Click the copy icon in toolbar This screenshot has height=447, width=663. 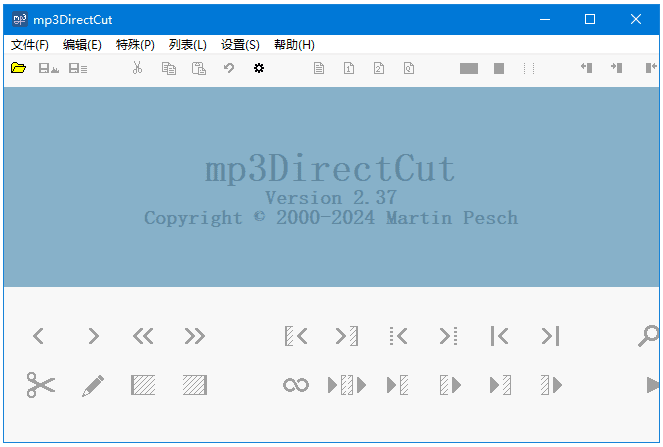[168, 68]
